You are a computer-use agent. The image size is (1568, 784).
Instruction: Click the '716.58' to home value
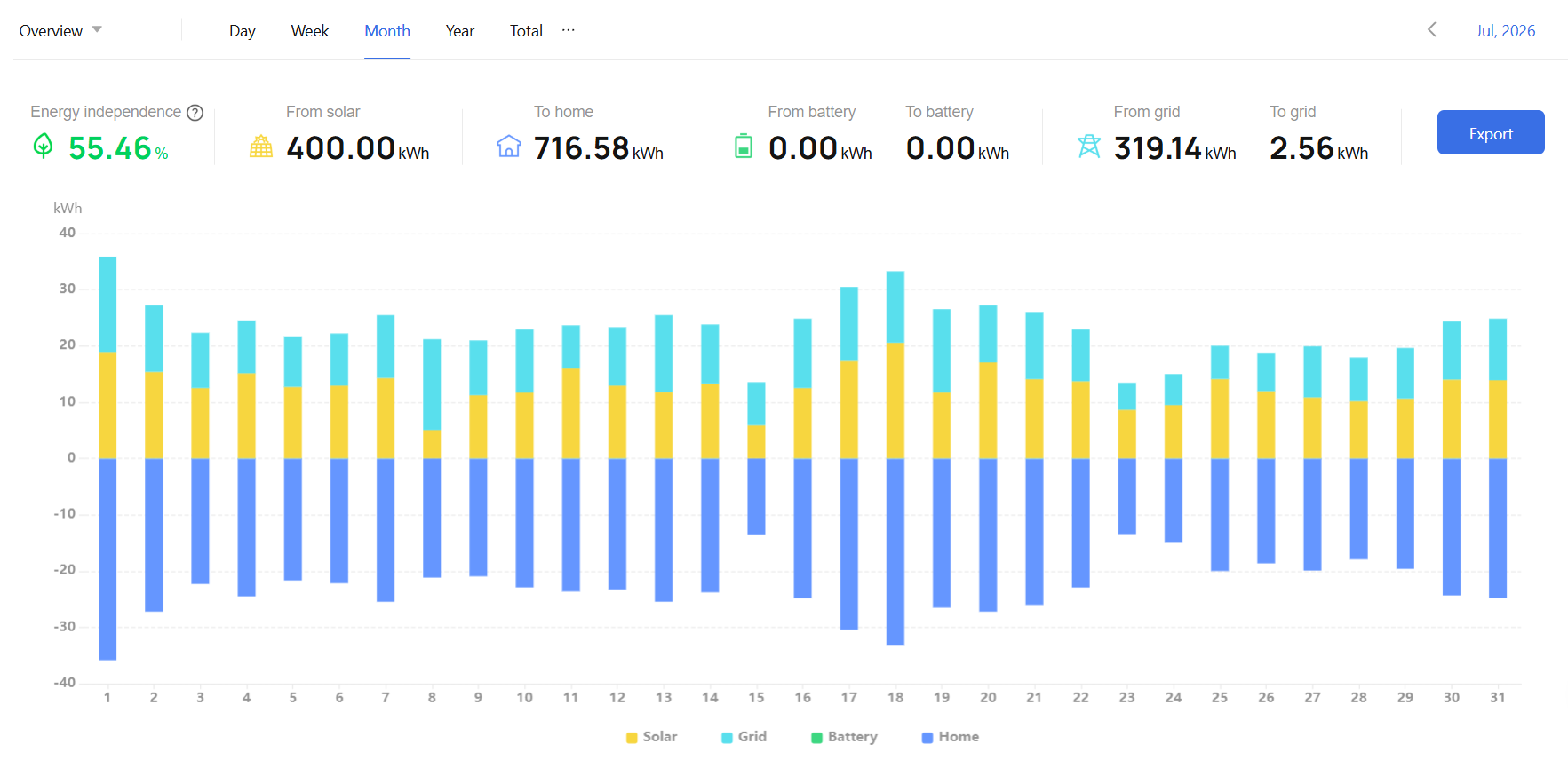point(581,148)
